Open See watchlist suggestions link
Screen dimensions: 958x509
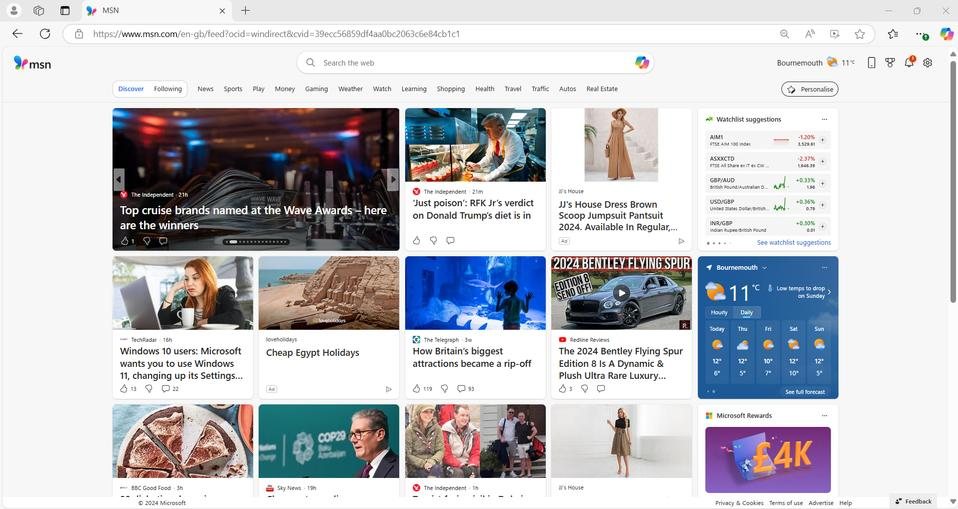(794, 243)
